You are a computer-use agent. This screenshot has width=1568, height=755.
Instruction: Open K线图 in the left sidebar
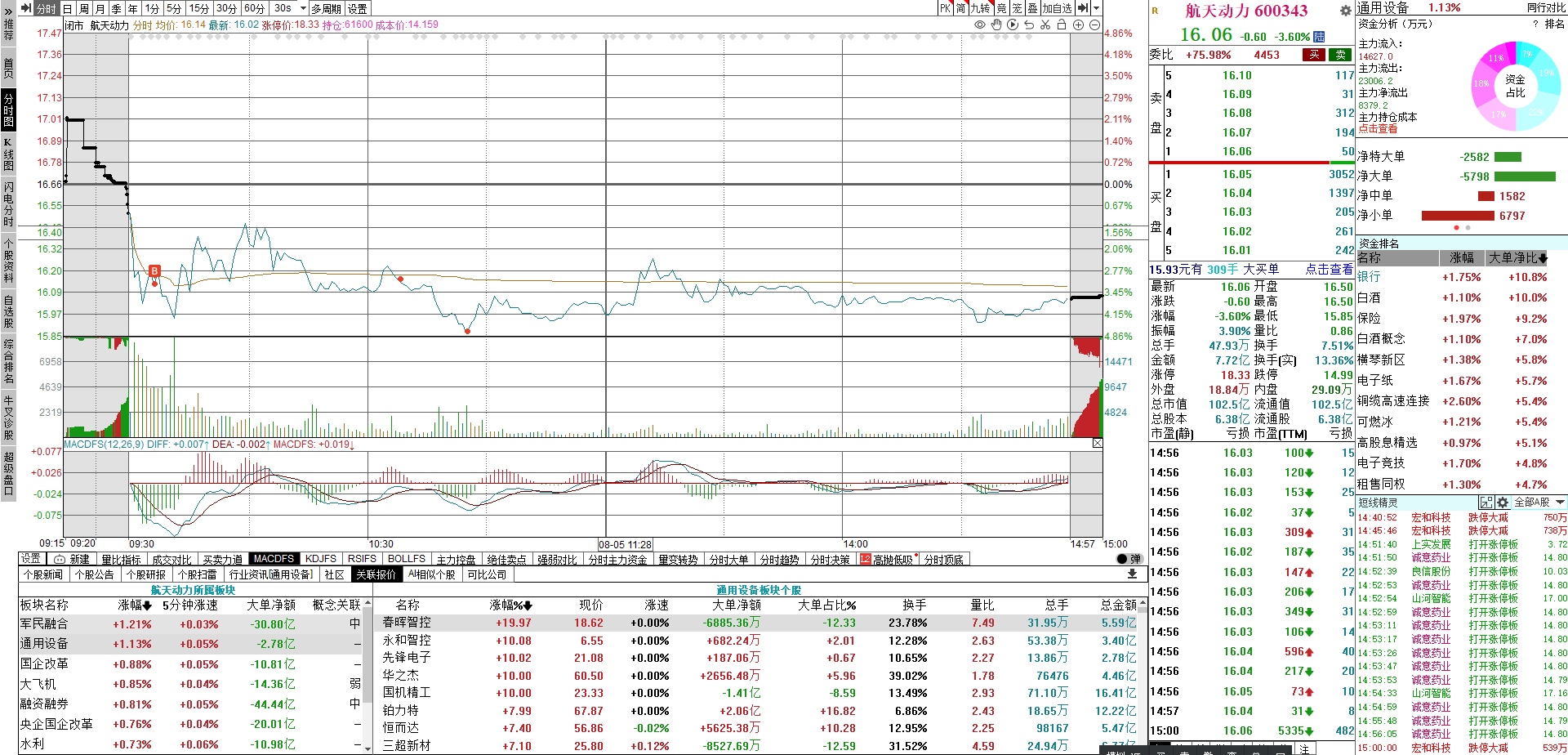8,154
